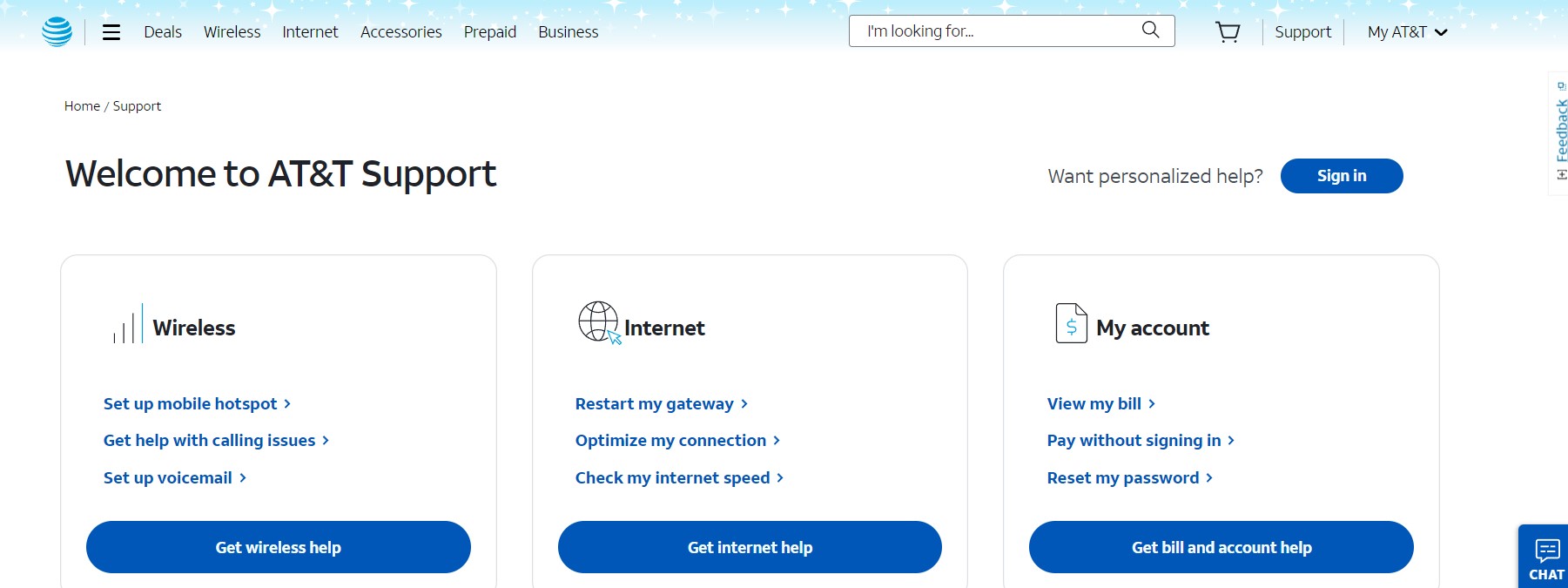
Task: Open the shopping cart
Action: 1228,31
